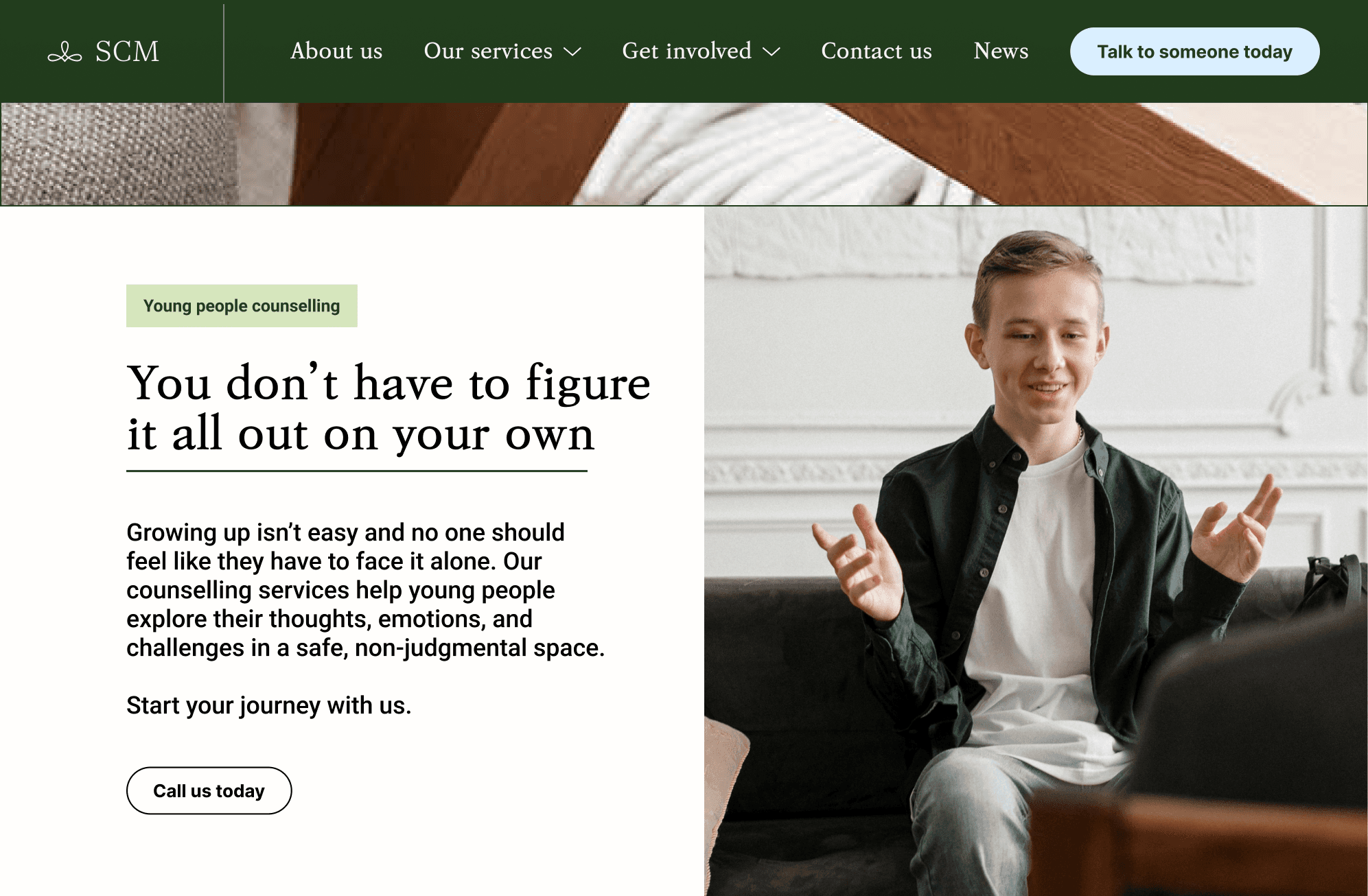
Task: Open the About us page
Action: pyautogui.click(x=336, y=51)
